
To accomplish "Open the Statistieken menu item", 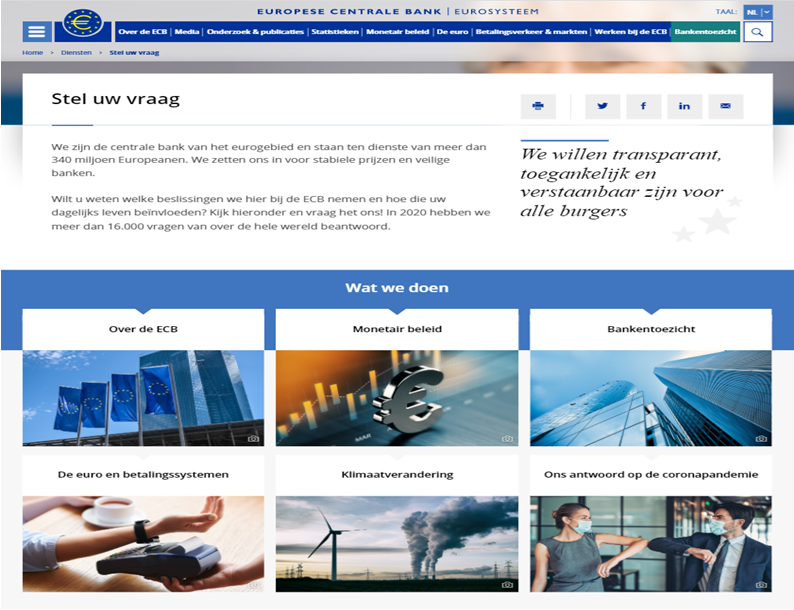I will pyautogui.click(x=334, y=32).
